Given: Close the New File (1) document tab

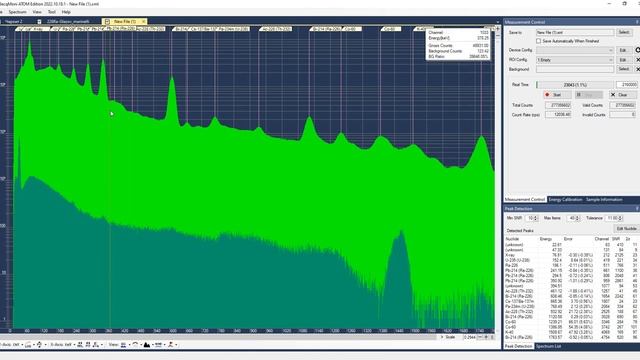Looking at the screenshot, I should pyautogui.click(x=144, y=21).
